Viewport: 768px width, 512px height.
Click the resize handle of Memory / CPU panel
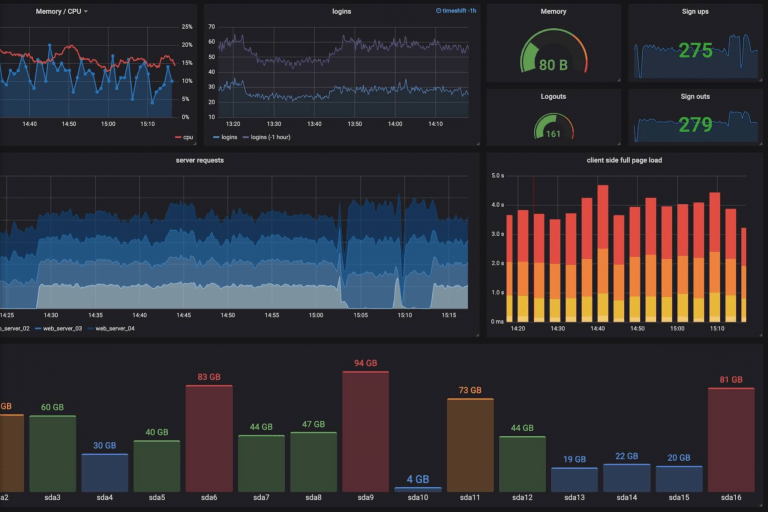click(194, 143)
